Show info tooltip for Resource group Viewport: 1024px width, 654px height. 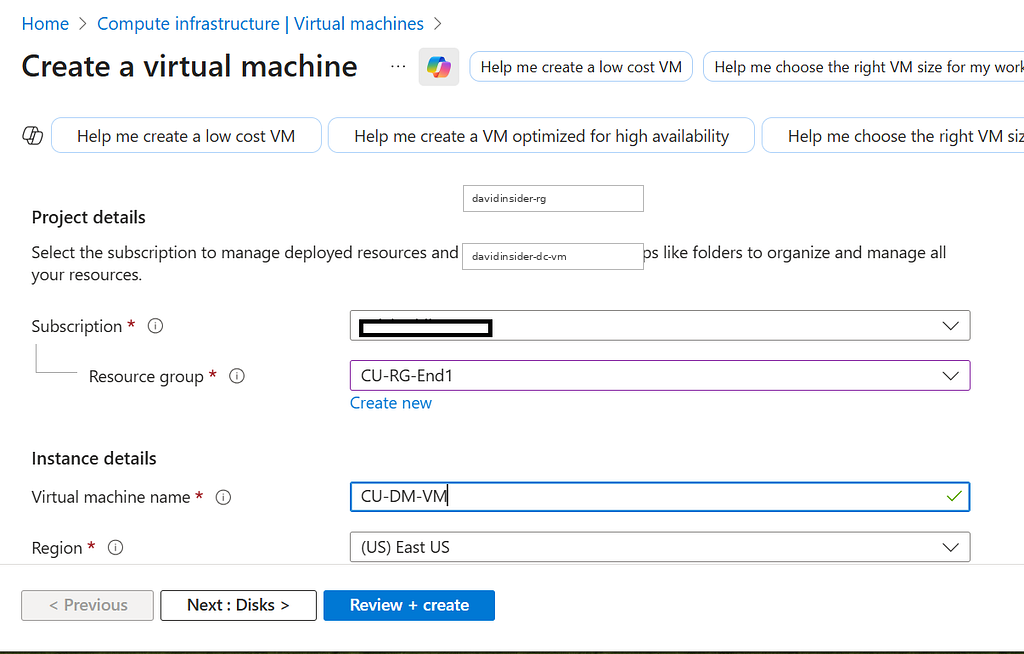point(237,376)
